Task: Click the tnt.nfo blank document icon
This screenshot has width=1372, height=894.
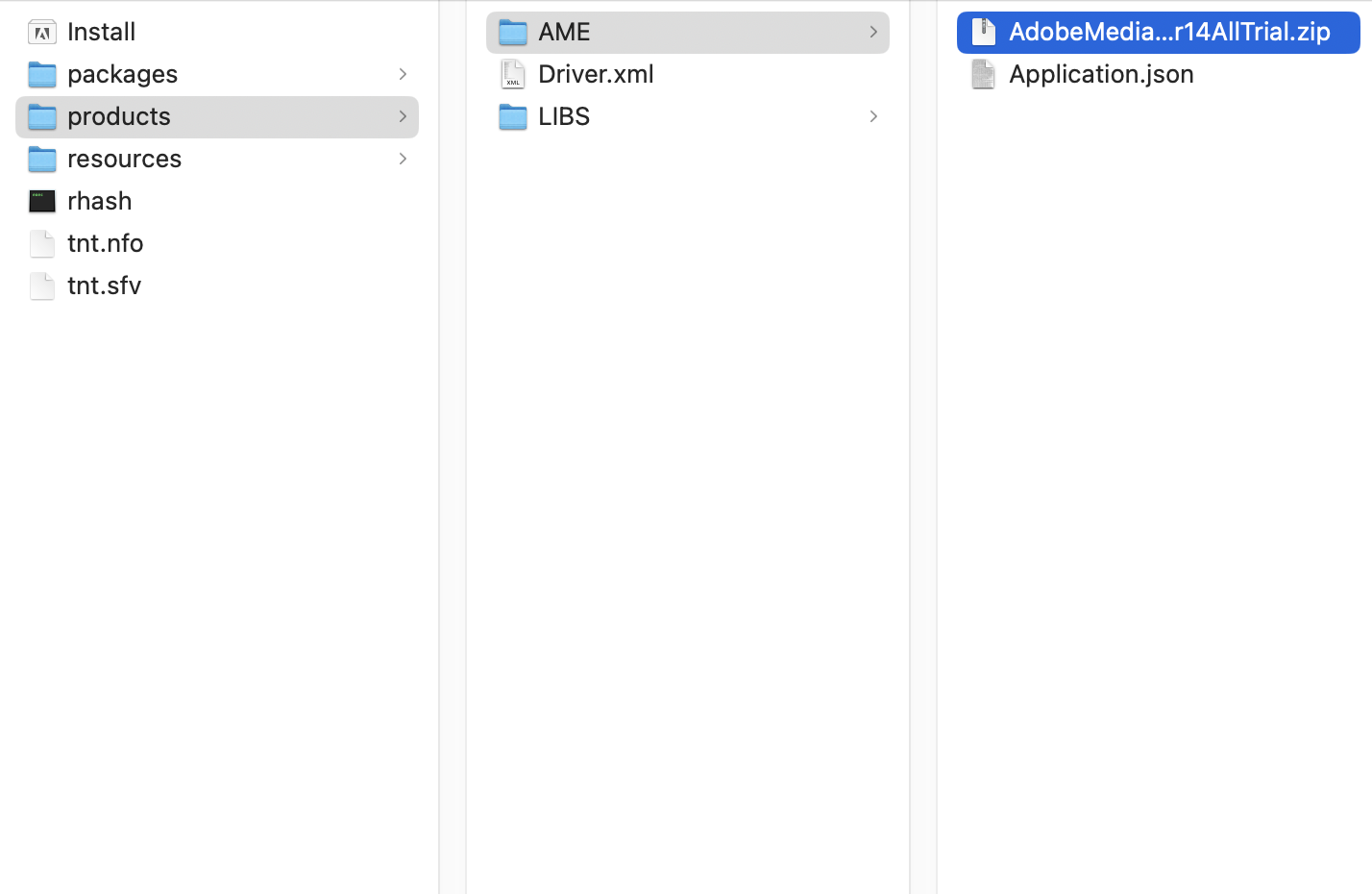Action: pos(42,244)
